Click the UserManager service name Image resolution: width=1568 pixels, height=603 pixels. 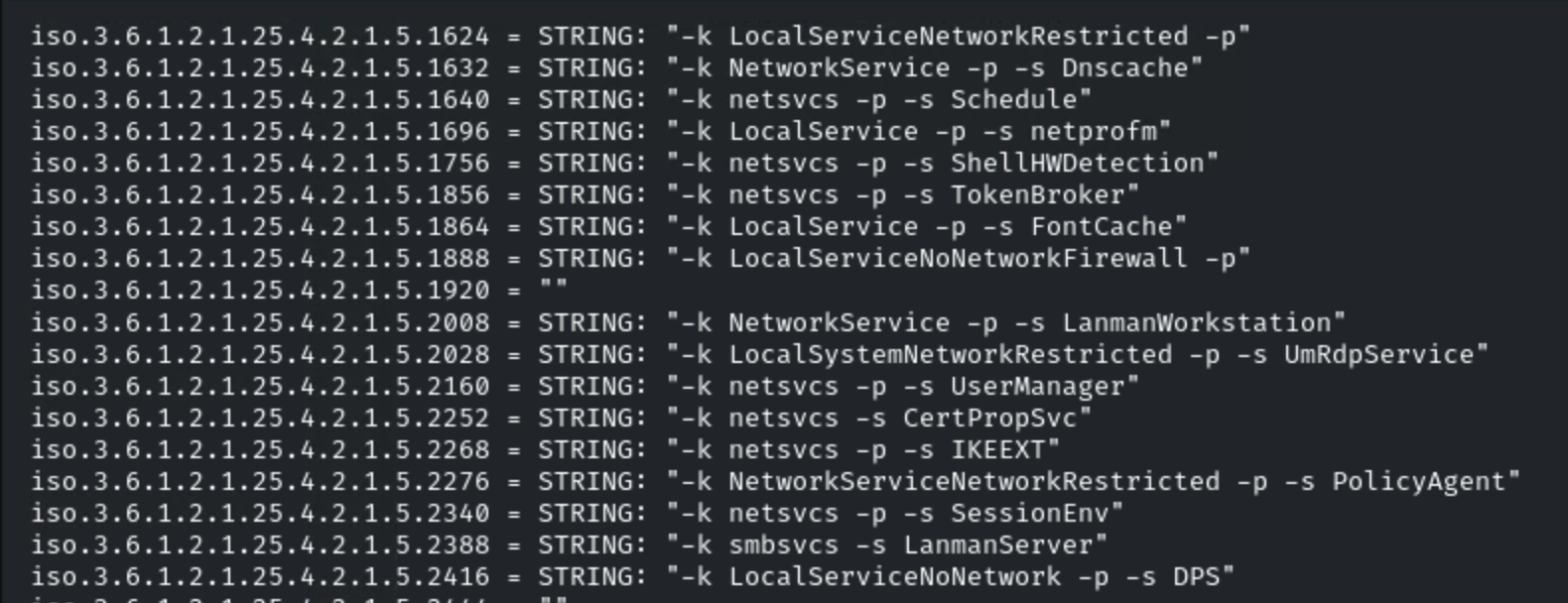1037,387
